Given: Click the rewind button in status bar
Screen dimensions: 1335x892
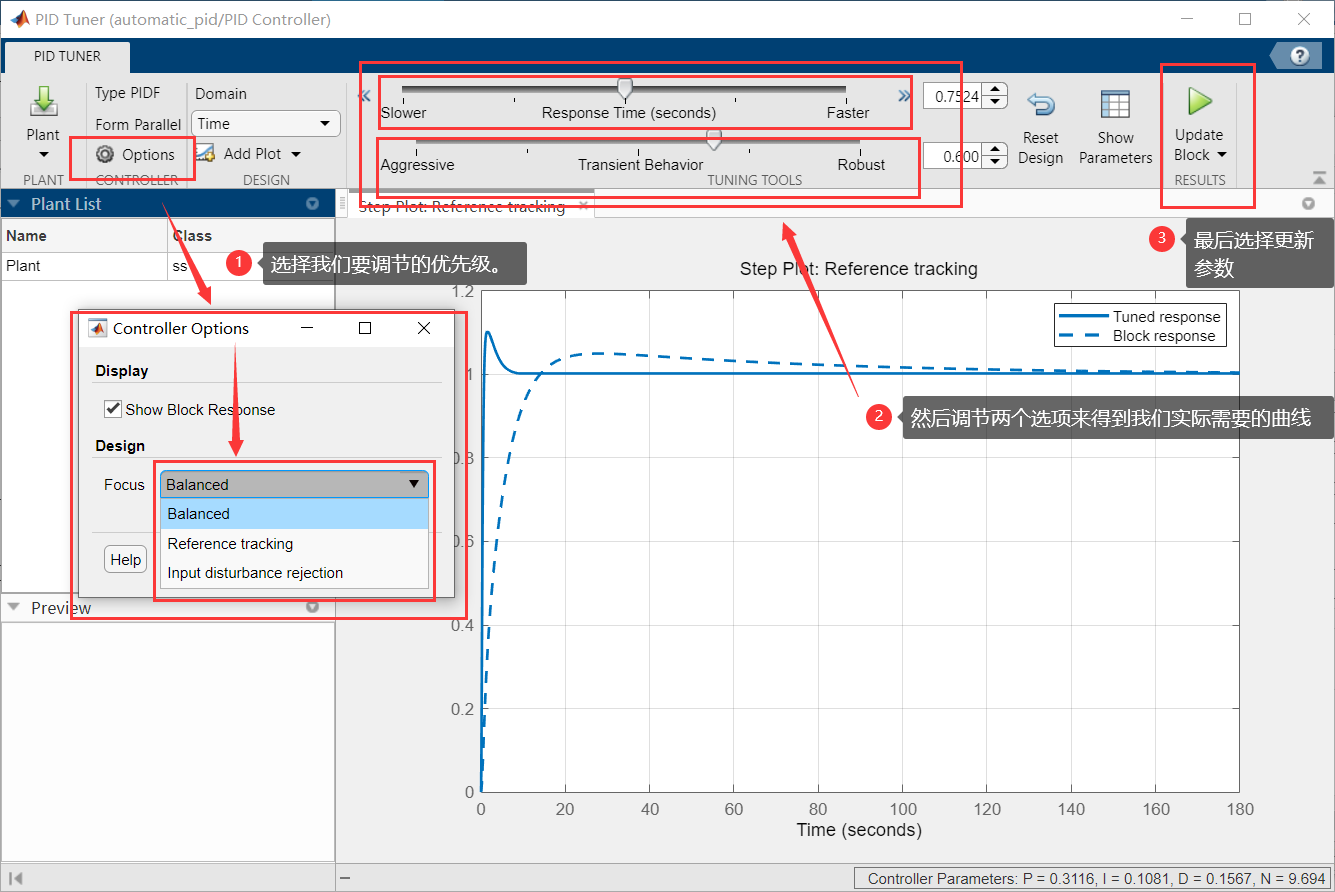Looking at the screenshot, I should (x=16, y=878).
